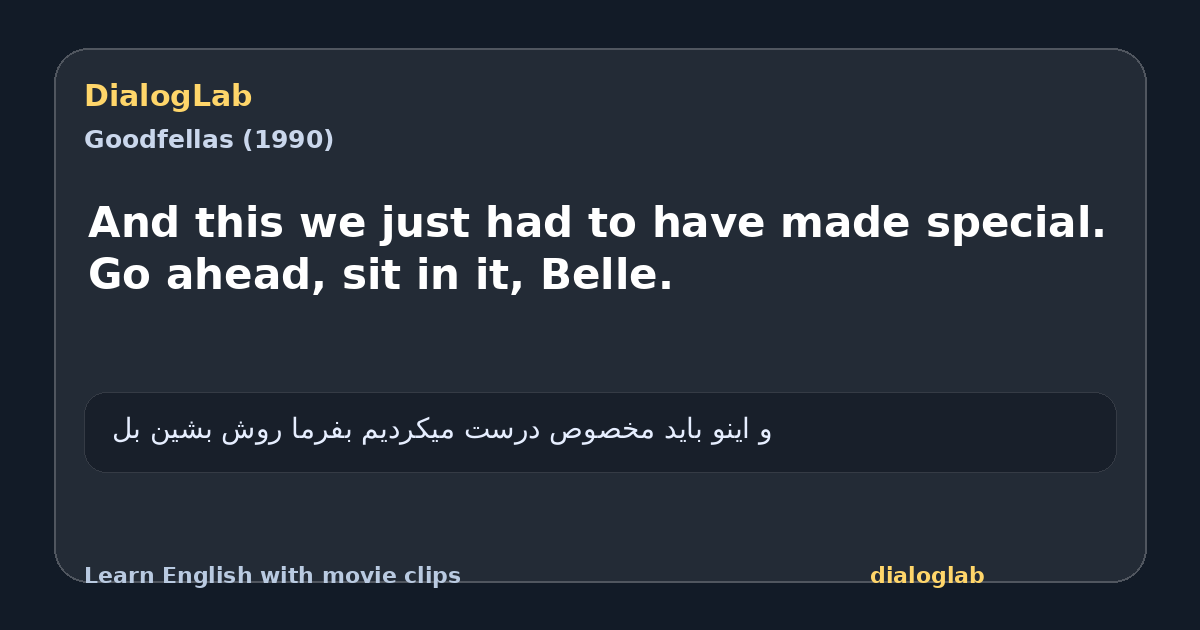
Task: Click the line 'Go ahead, sit in it, Belle.'
Action: [381, 275]
